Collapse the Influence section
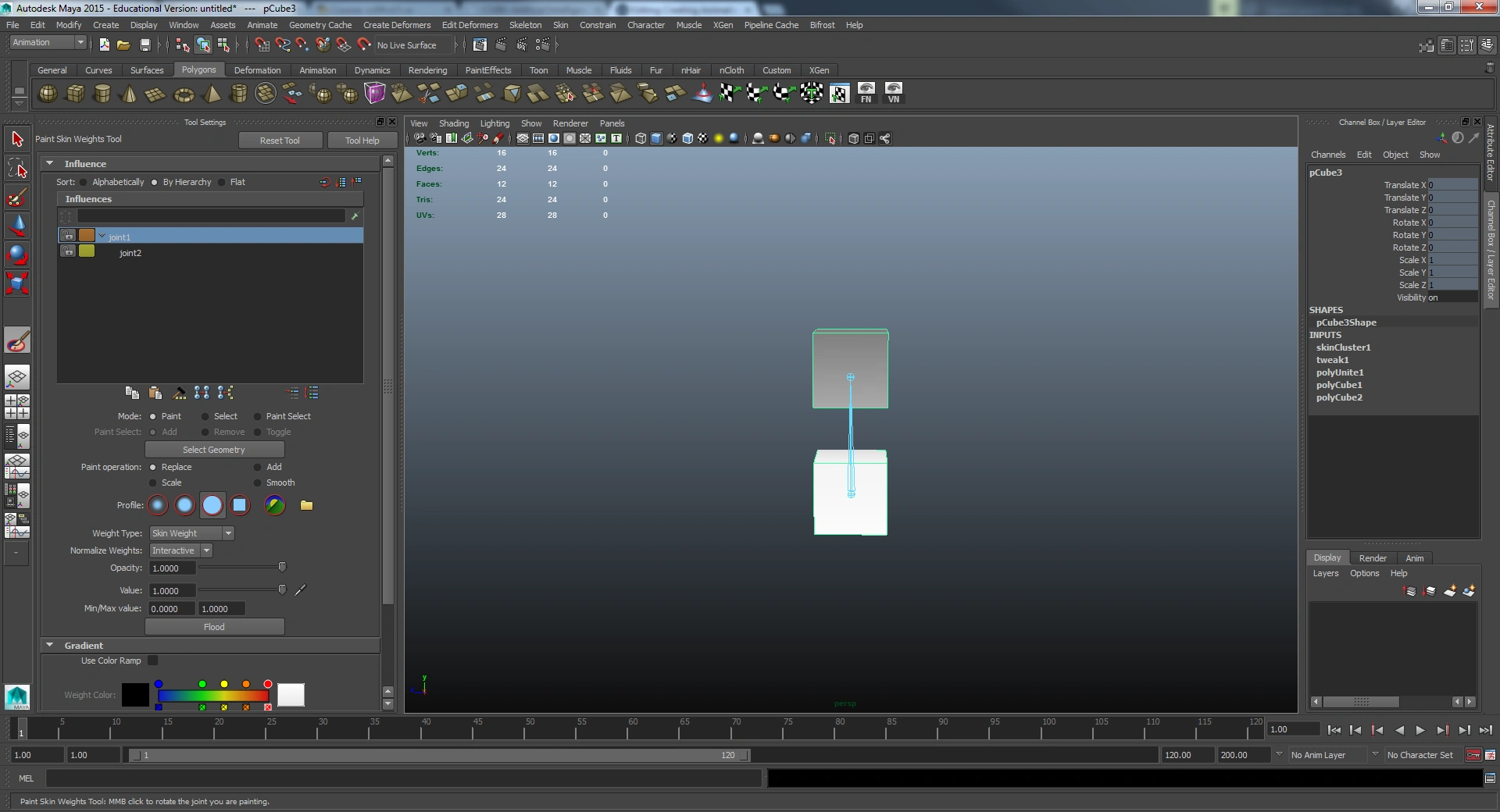The image size is (1500, 812). pyautogui.click(x=50, y=164)
